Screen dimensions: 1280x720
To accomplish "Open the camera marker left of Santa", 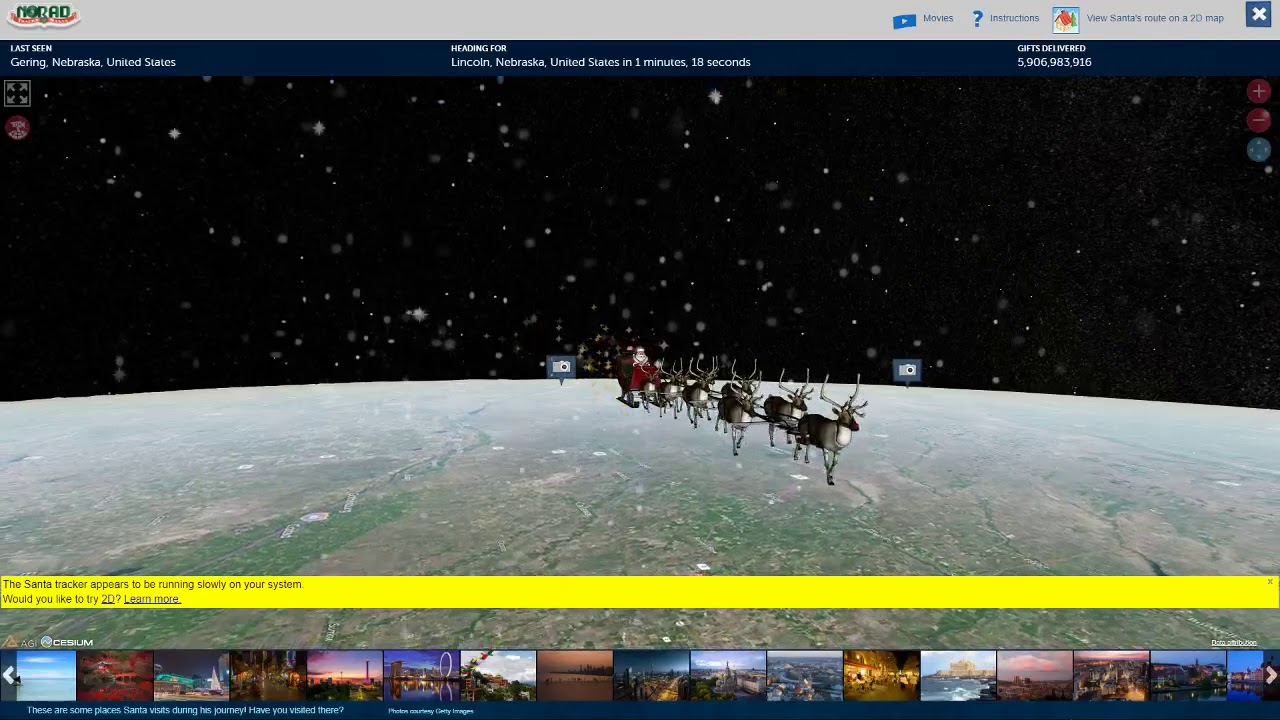I will coord(561,368).
